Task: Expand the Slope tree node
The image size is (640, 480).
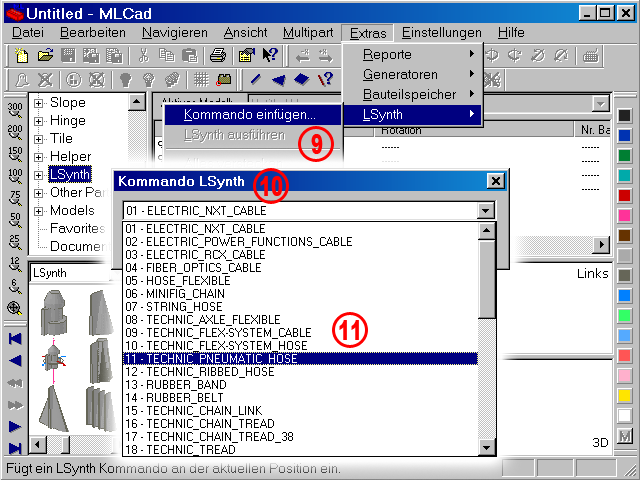Action: 38,103
